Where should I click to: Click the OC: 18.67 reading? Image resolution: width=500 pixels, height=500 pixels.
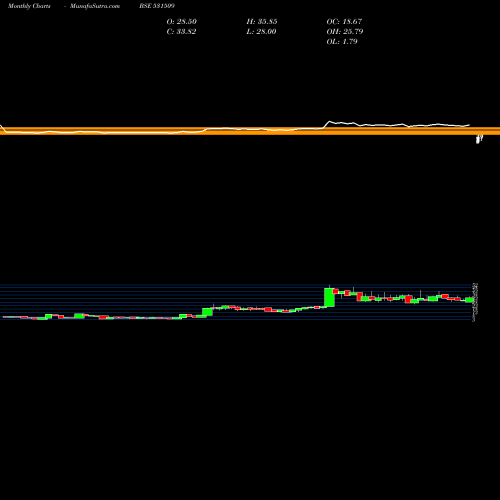pyautogui.click(x=344, y=22)
